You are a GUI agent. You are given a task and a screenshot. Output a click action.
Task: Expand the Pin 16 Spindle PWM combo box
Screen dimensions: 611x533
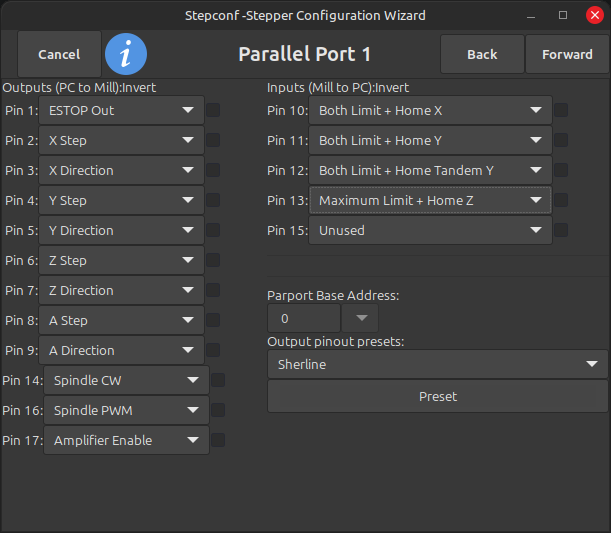(x=126, y=410)
